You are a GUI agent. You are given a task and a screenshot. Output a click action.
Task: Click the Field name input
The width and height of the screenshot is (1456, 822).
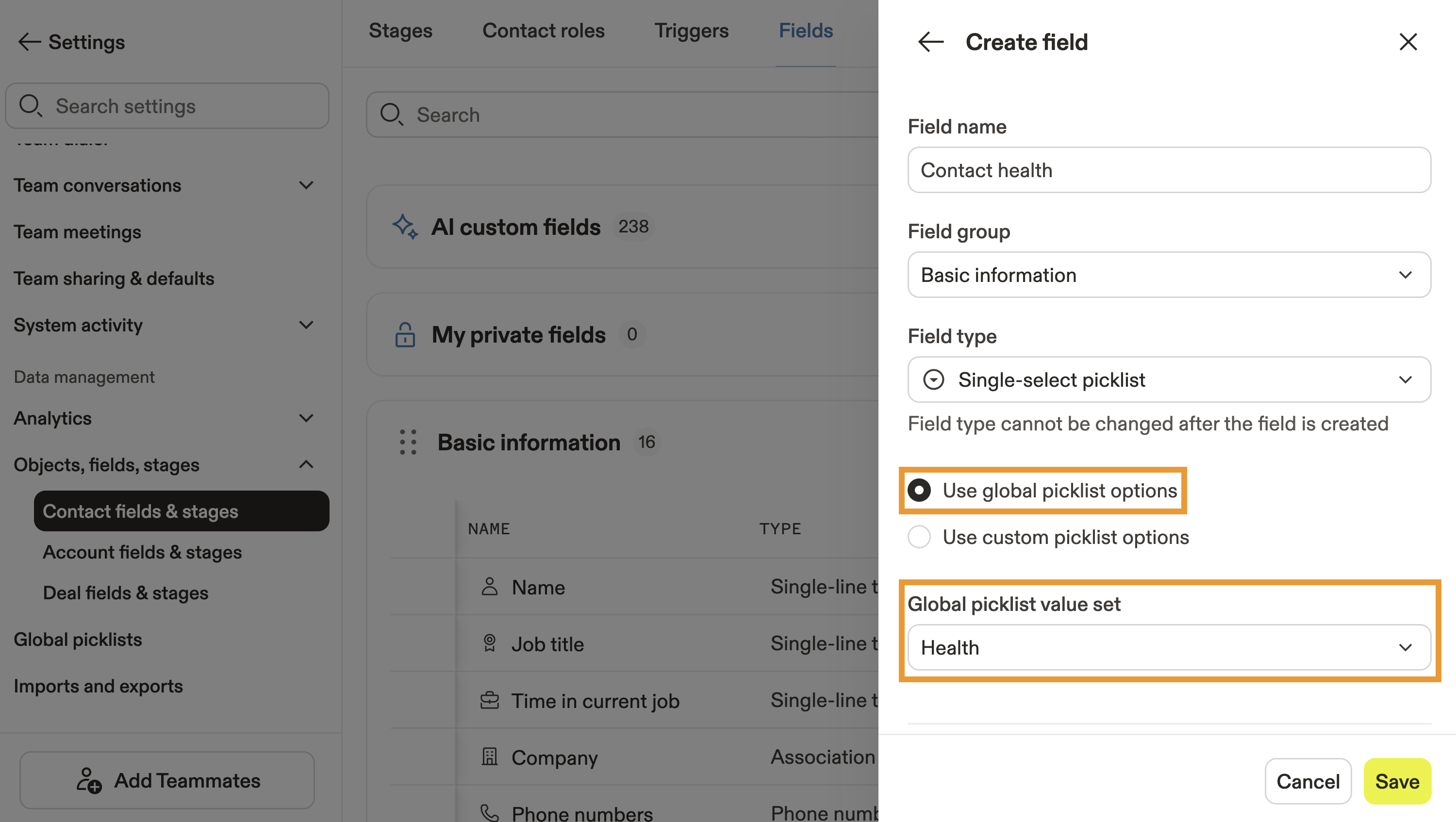1169,170
